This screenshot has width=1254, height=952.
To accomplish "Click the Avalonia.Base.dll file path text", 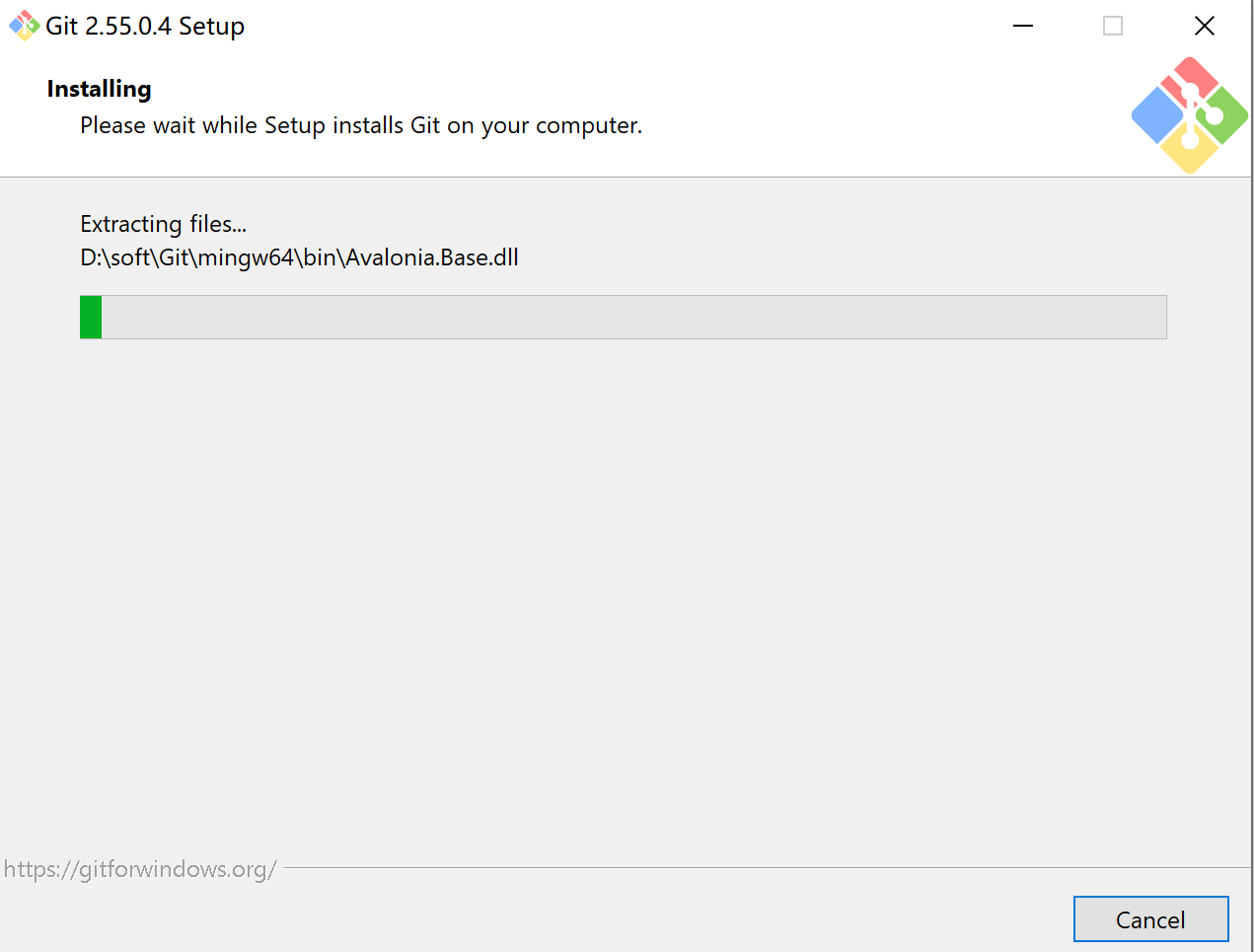I will tap(299, 257).
